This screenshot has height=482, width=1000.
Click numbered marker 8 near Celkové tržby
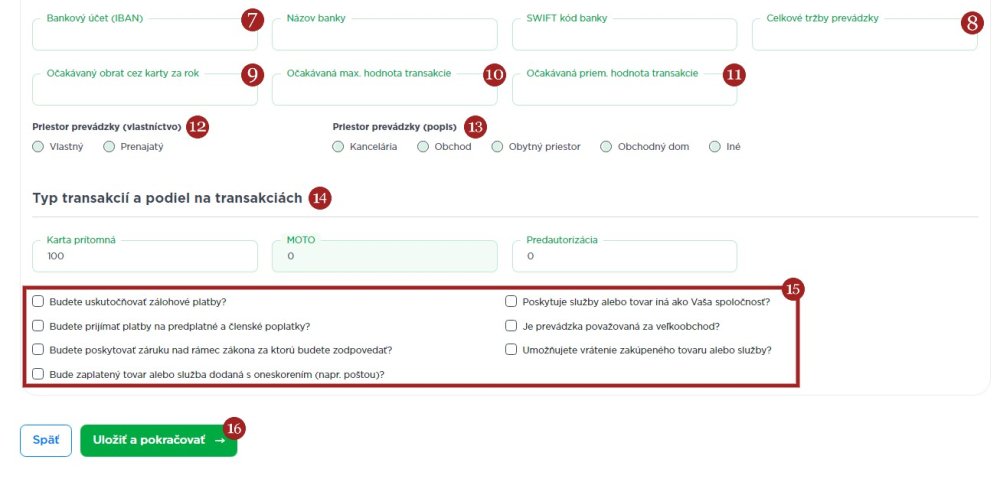coord(972,22)
